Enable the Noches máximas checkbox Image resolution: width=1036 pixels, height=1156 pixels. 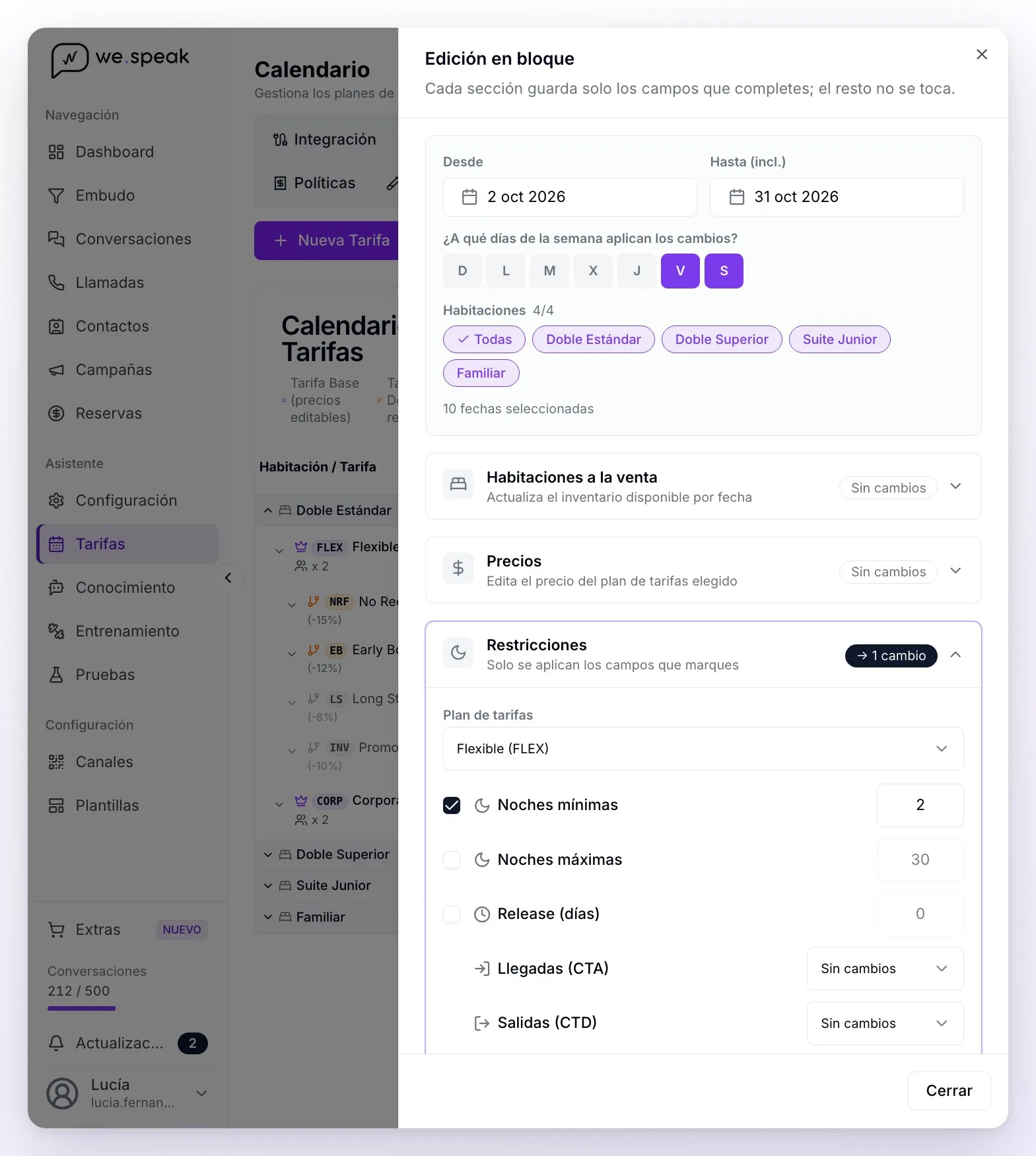click(452, 860)
